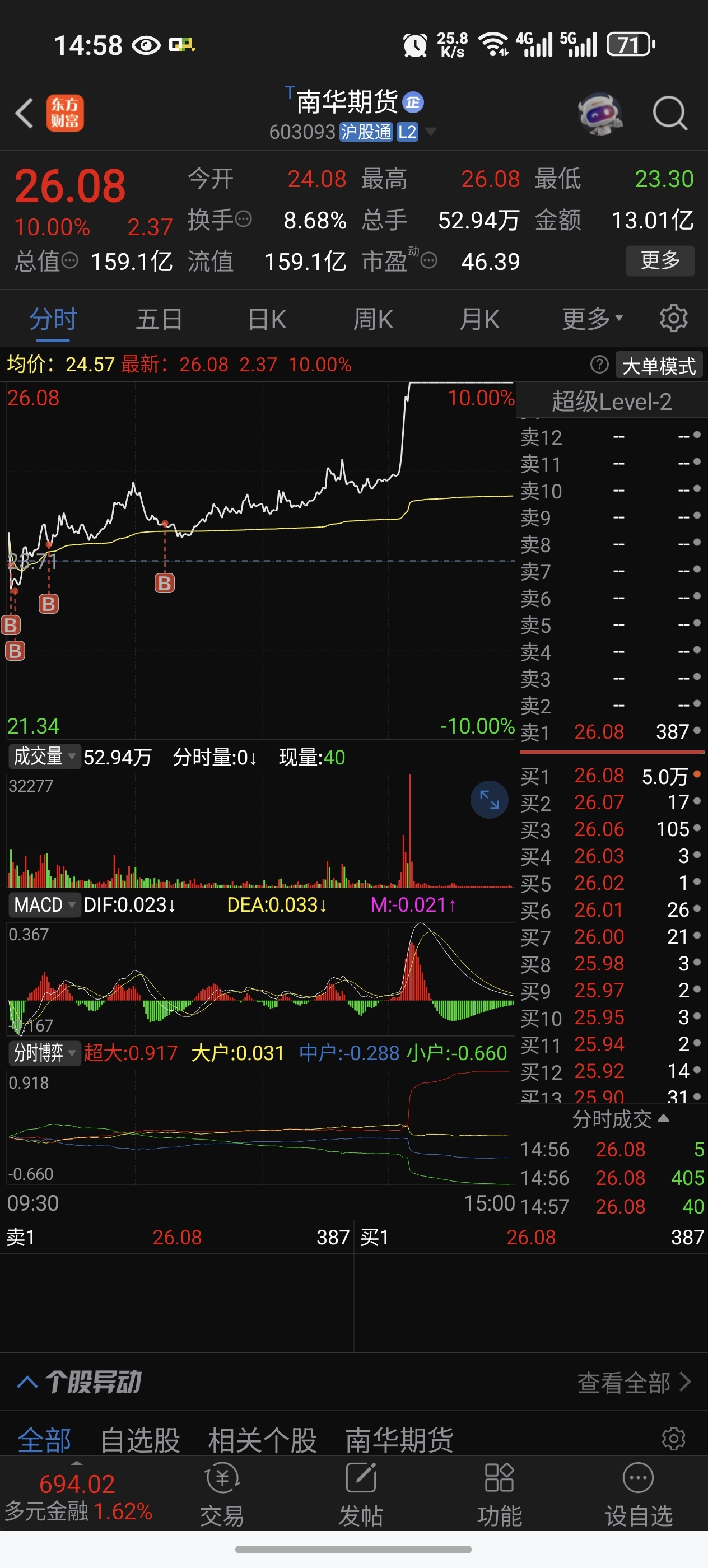The image size is (708, 1568).
Task: Open the 更多 chart period dropdown
Action: point(592,318)
